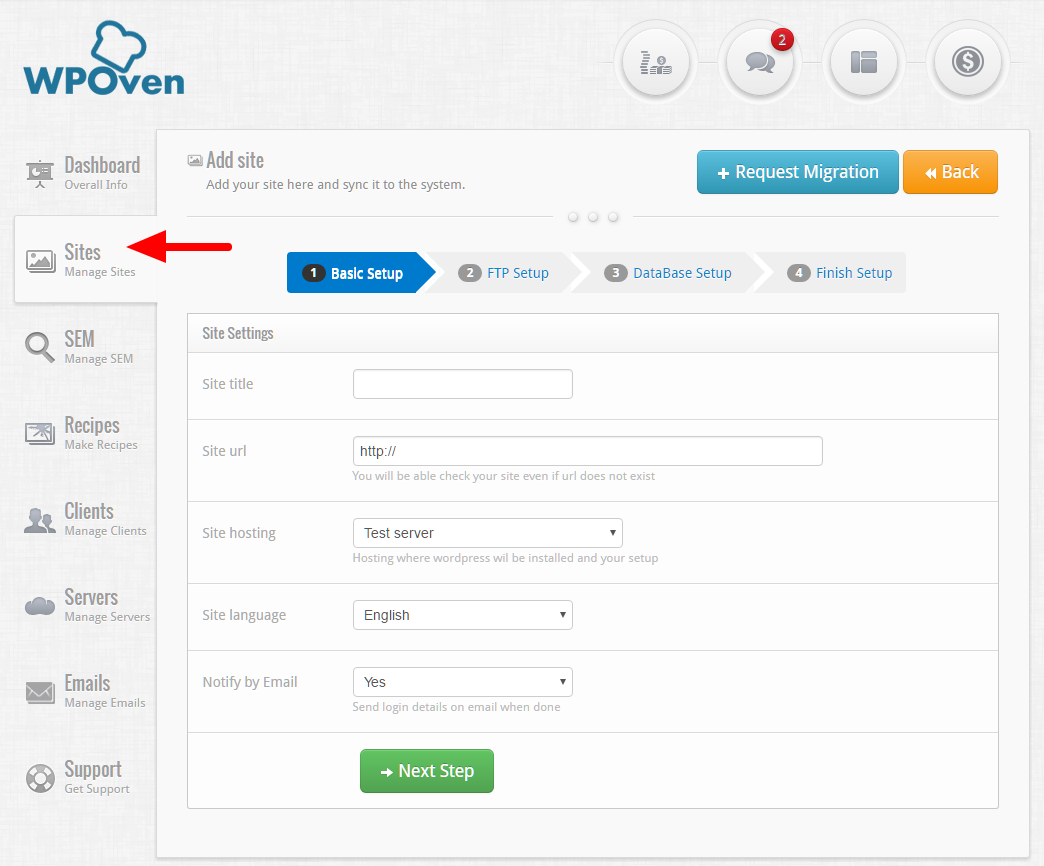Expand the Site language dropdown
This screenshot has width=1044, height=866.
click(462, 615)
